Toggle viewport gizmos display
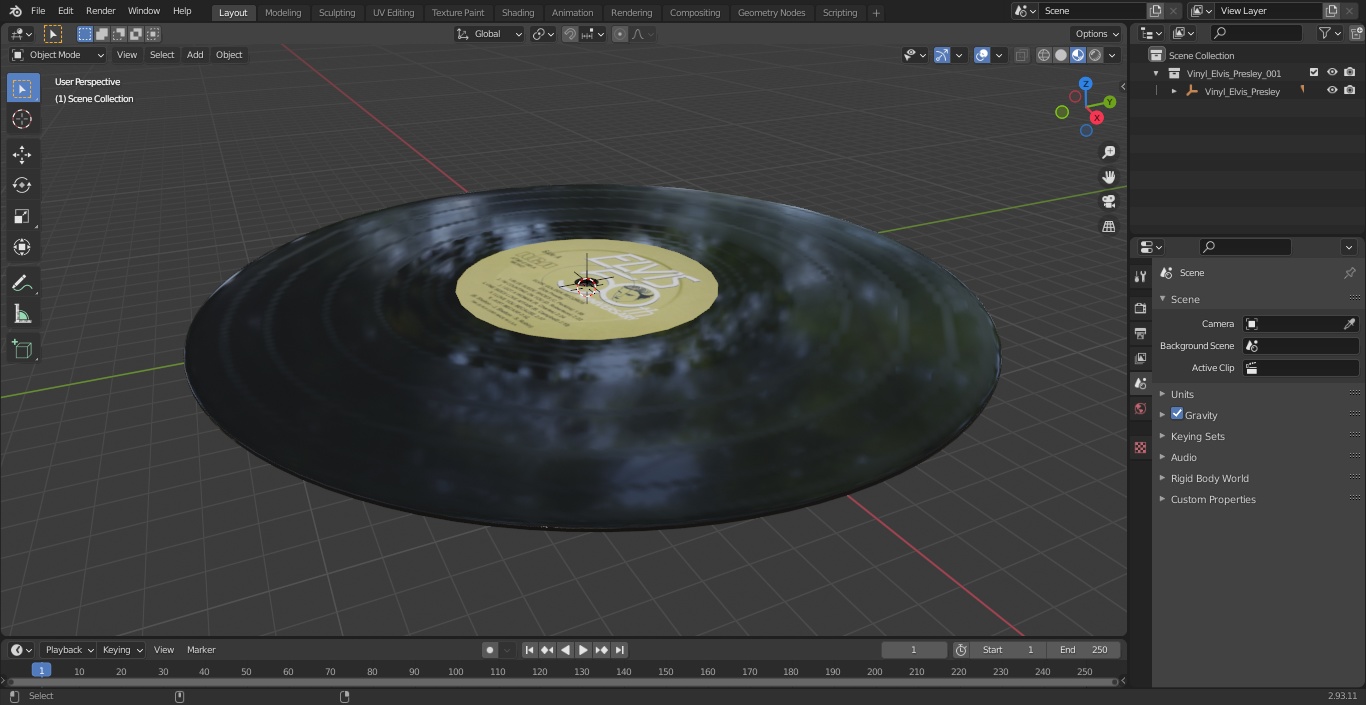1366x705 pixels. (x=942, y=55)
